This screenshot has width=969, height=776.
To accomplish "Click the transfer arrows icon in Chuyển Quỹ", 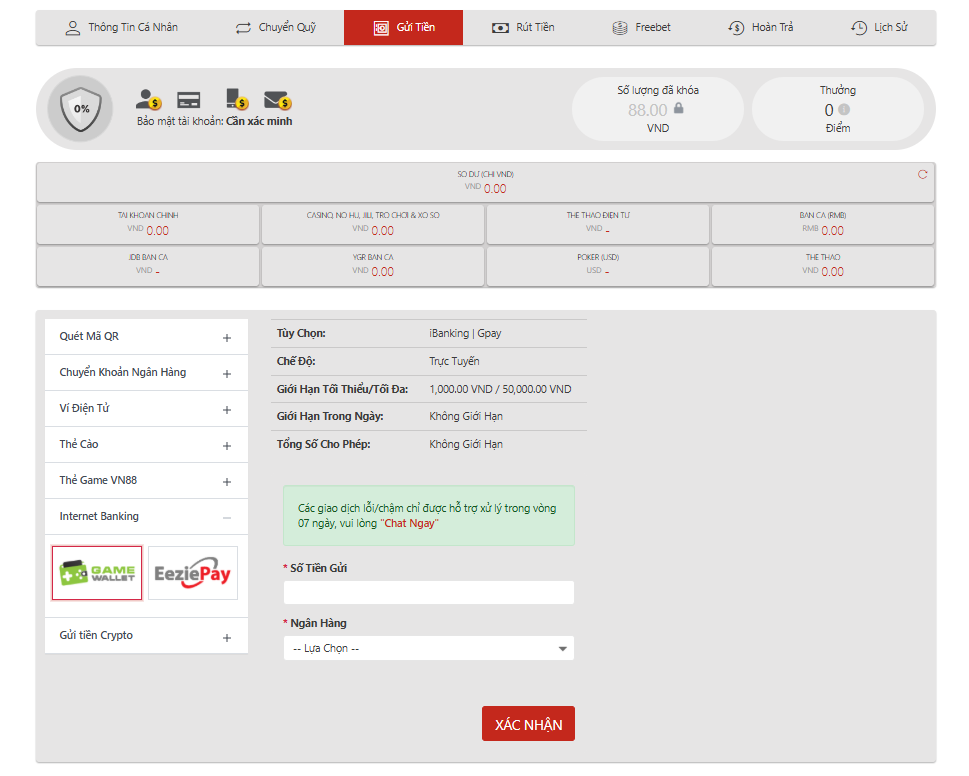I will [x=243, y=28].
